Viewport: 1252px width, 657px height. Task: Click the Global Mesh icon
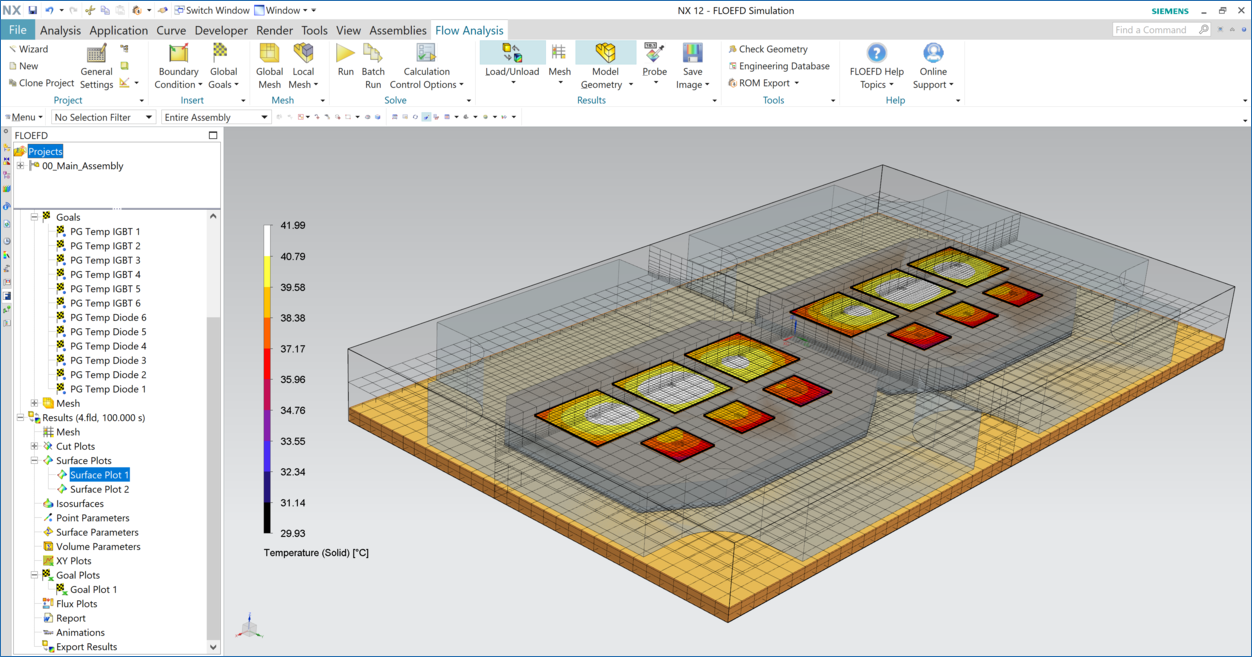(269, 54)
